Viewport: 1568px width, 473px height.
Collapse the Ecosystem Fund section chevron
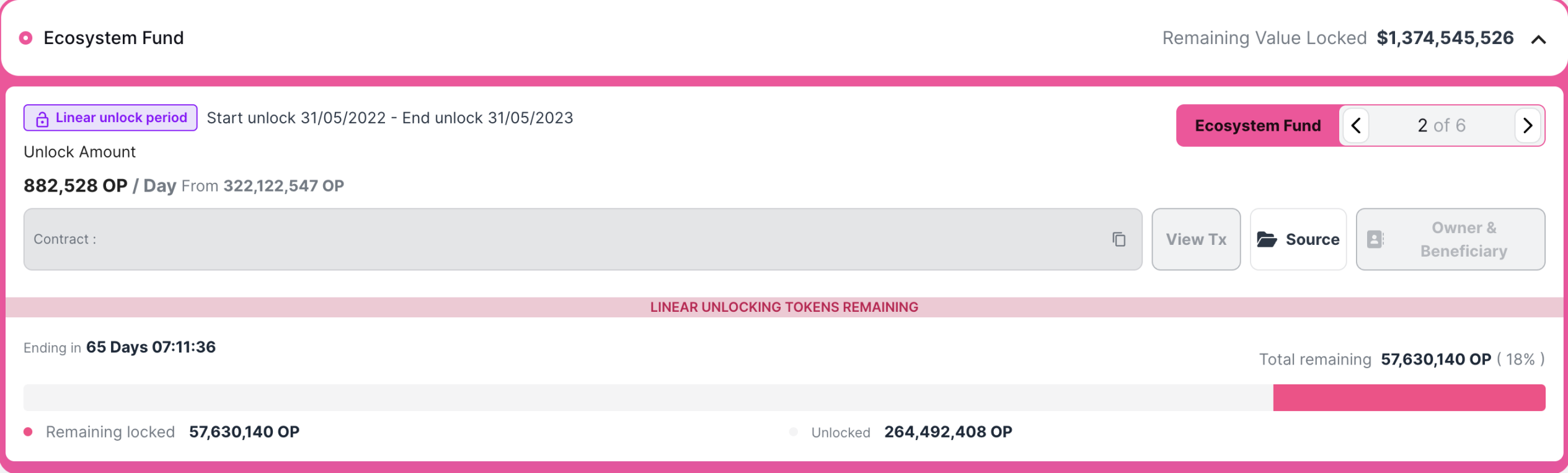pyautogui.click(x=1538, y=40)
